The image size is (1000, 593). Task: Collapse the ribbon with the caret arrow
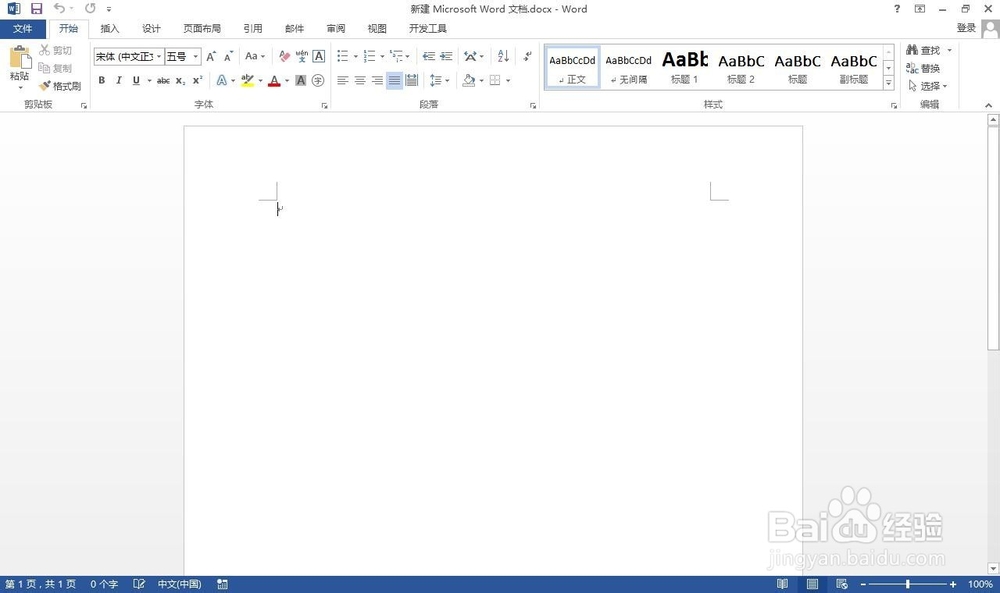coord(989,105)
